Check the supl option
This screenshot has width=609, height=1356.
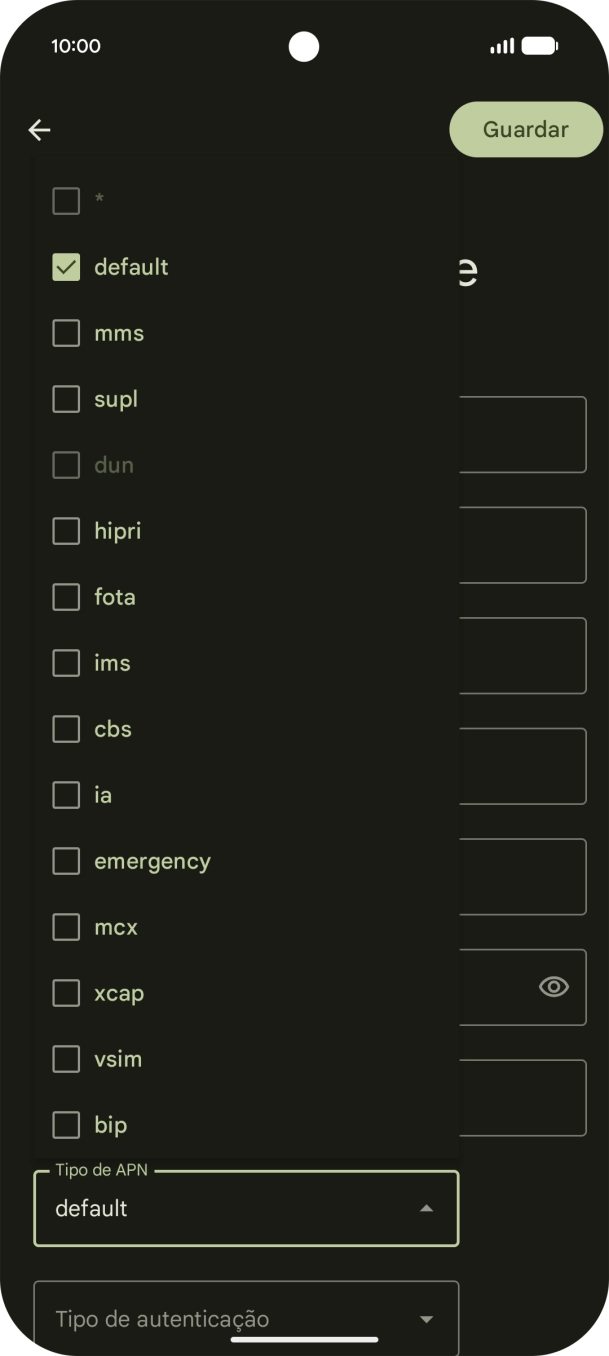[66, 399]
